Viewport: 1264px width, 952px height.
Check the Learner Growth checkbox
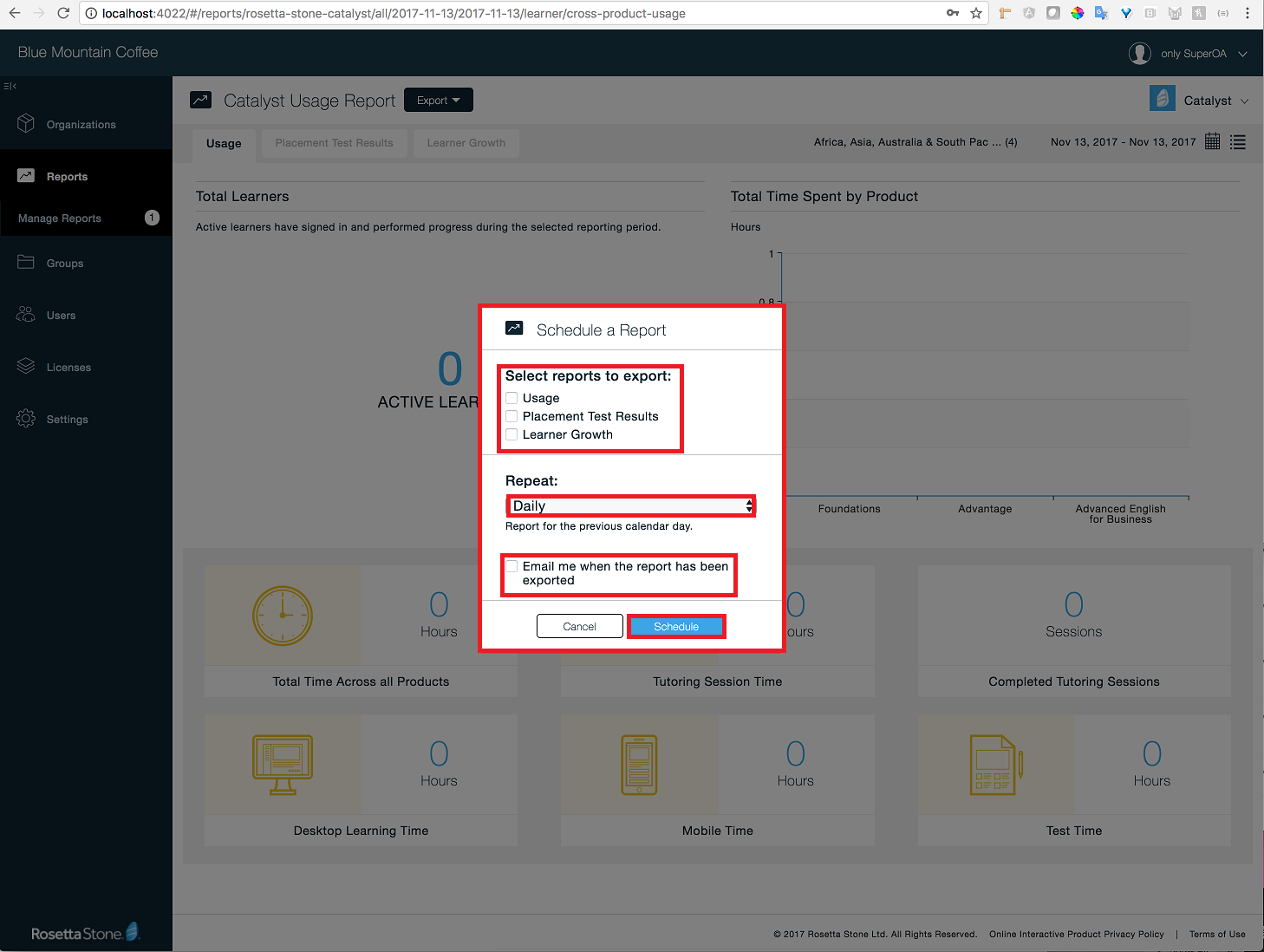coord(511,434)
